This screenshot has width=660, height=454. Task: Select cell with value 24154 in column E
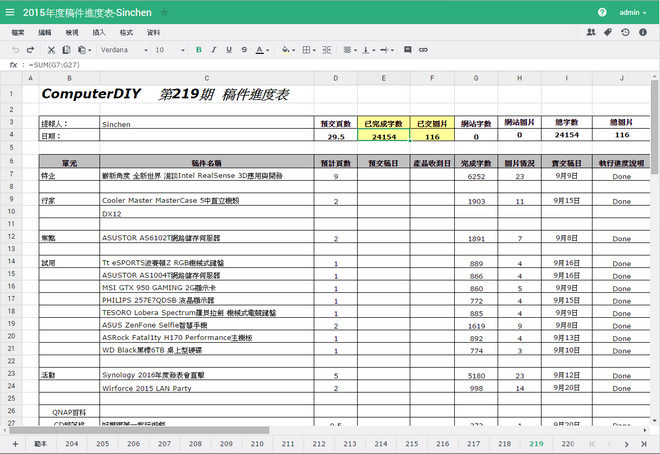(383, 135)
